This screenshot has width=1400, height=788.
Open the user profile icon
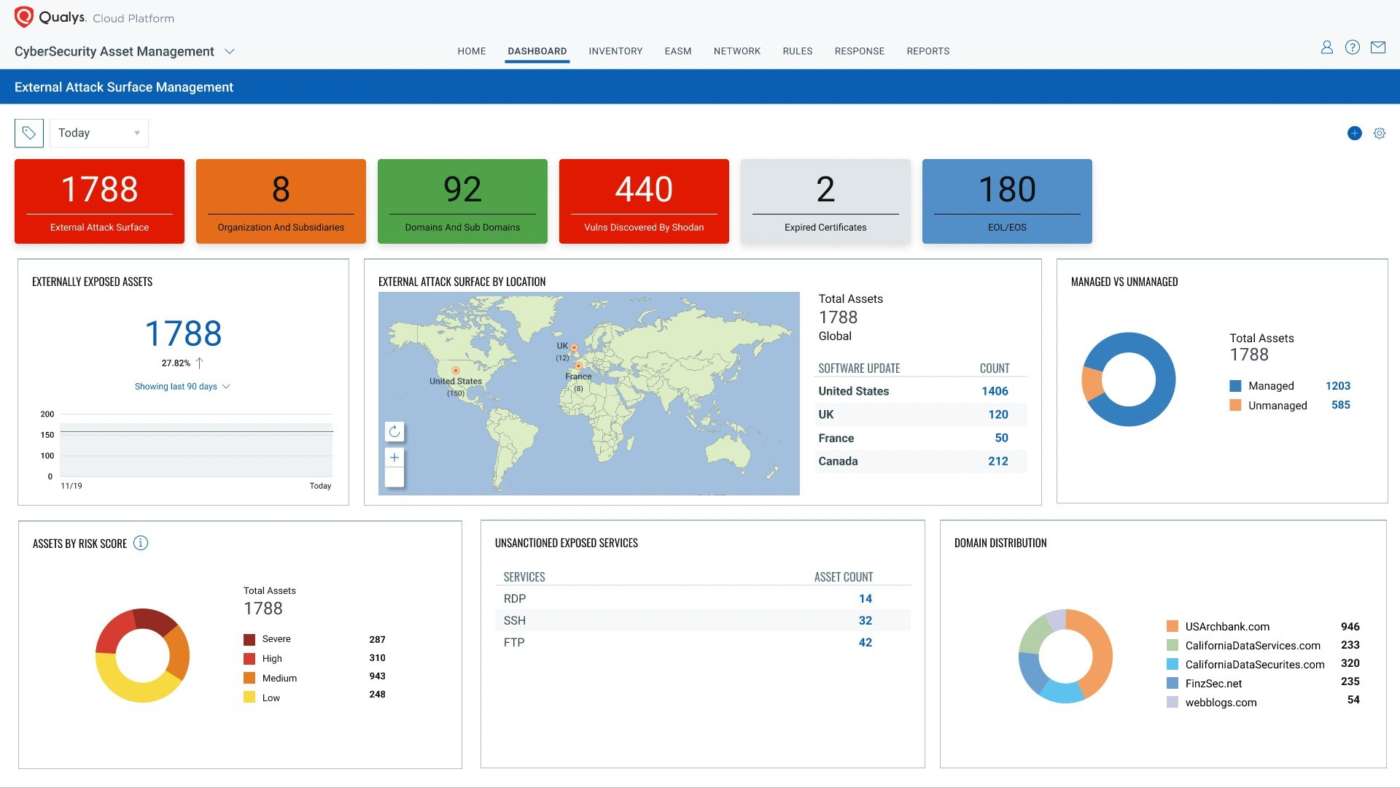point(1326,47)
